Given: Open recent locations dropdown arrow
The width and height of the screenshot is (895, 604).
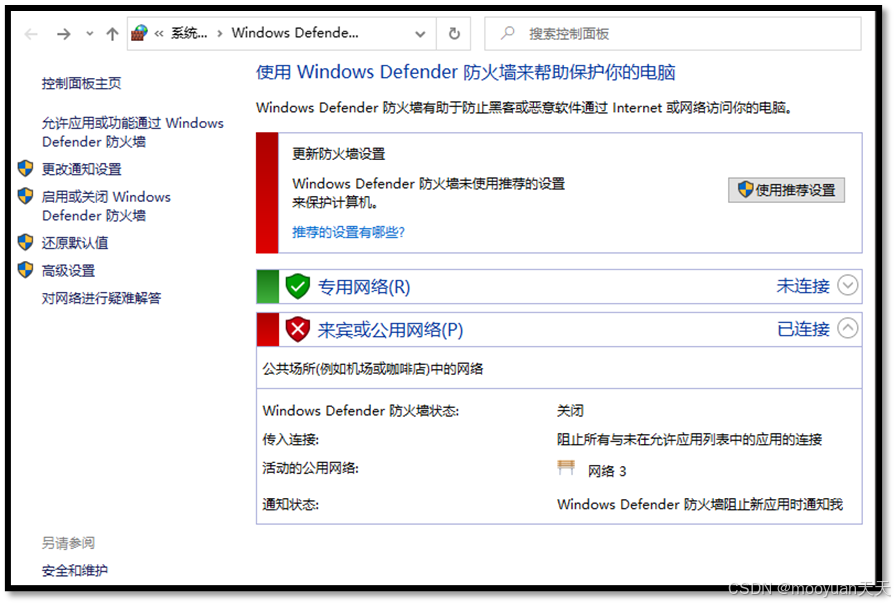Looking at the screenshot, I should click(90, 34).
